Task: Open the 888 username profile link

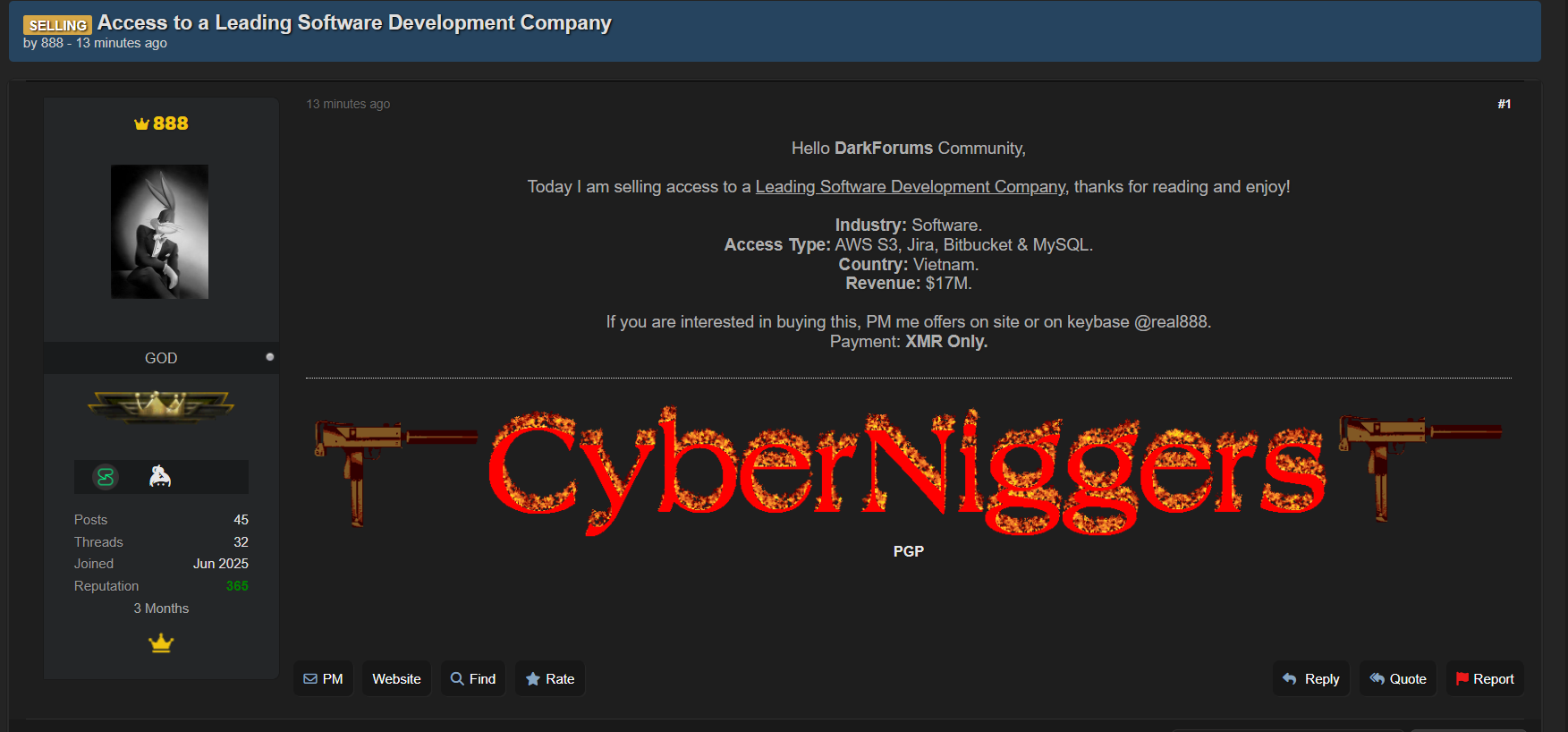Action: pyautogui.click(x=170, y=123)
